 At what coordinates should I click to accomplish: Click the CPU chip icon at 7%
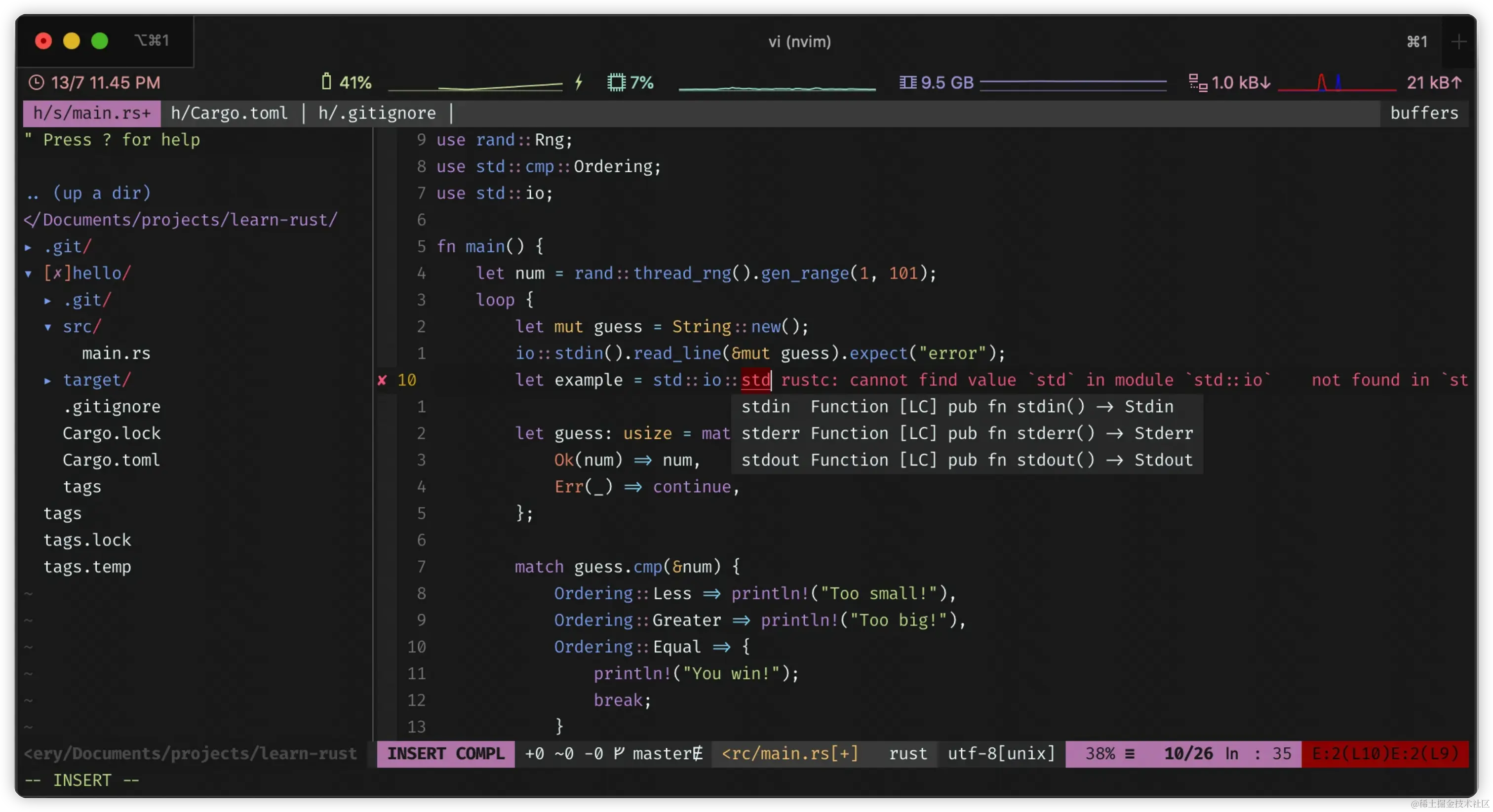tap(616, 82)
